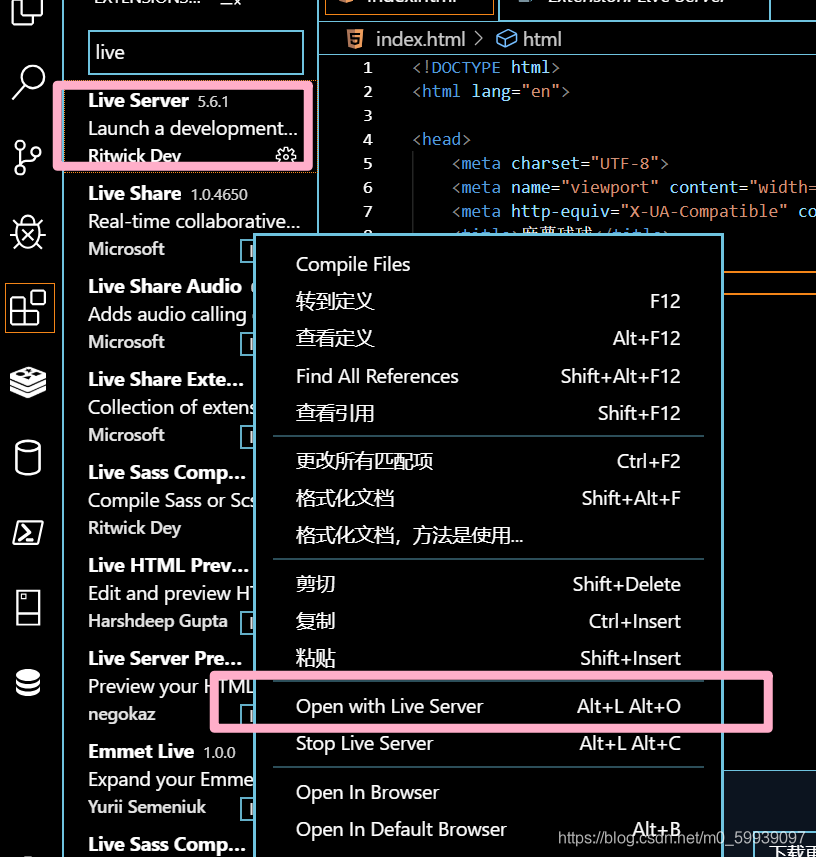Open the Extensions view icon
This screenshot has width=816, height=857.
click(x=30, y=308)
